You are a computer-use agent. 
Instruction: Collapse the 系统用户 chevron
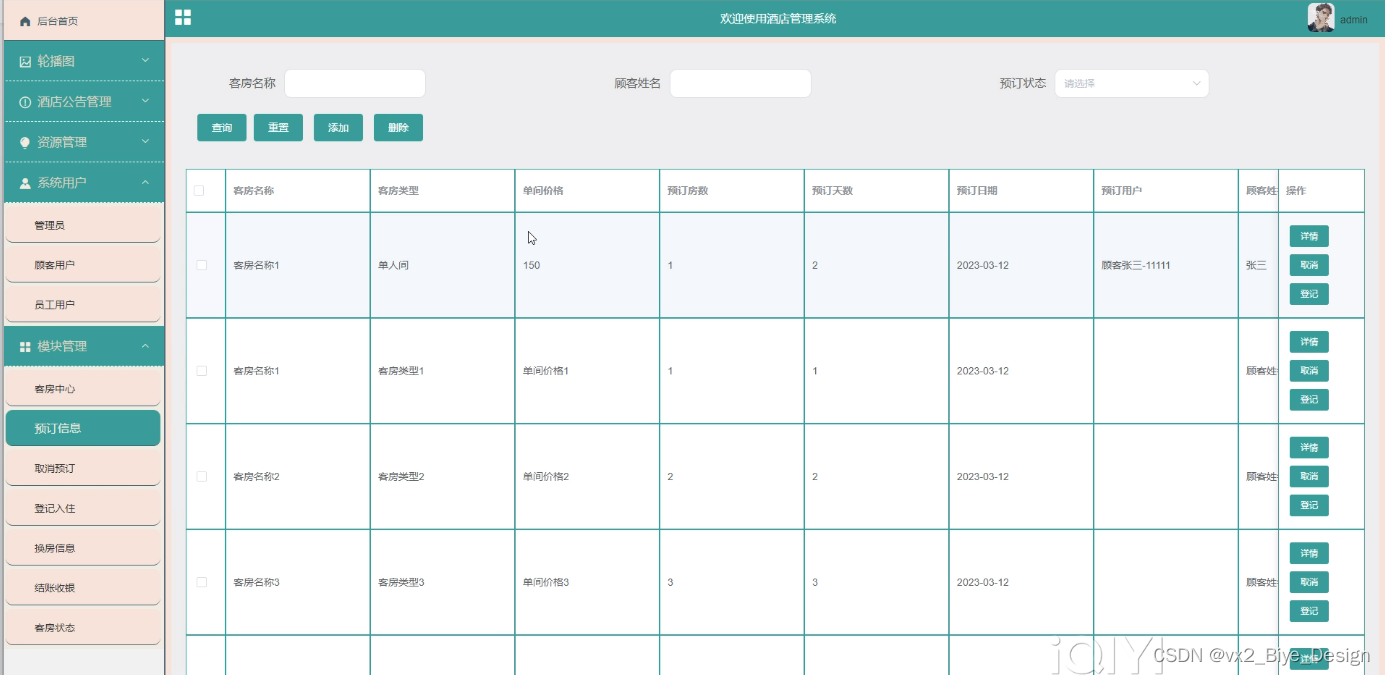pos(145,182)
